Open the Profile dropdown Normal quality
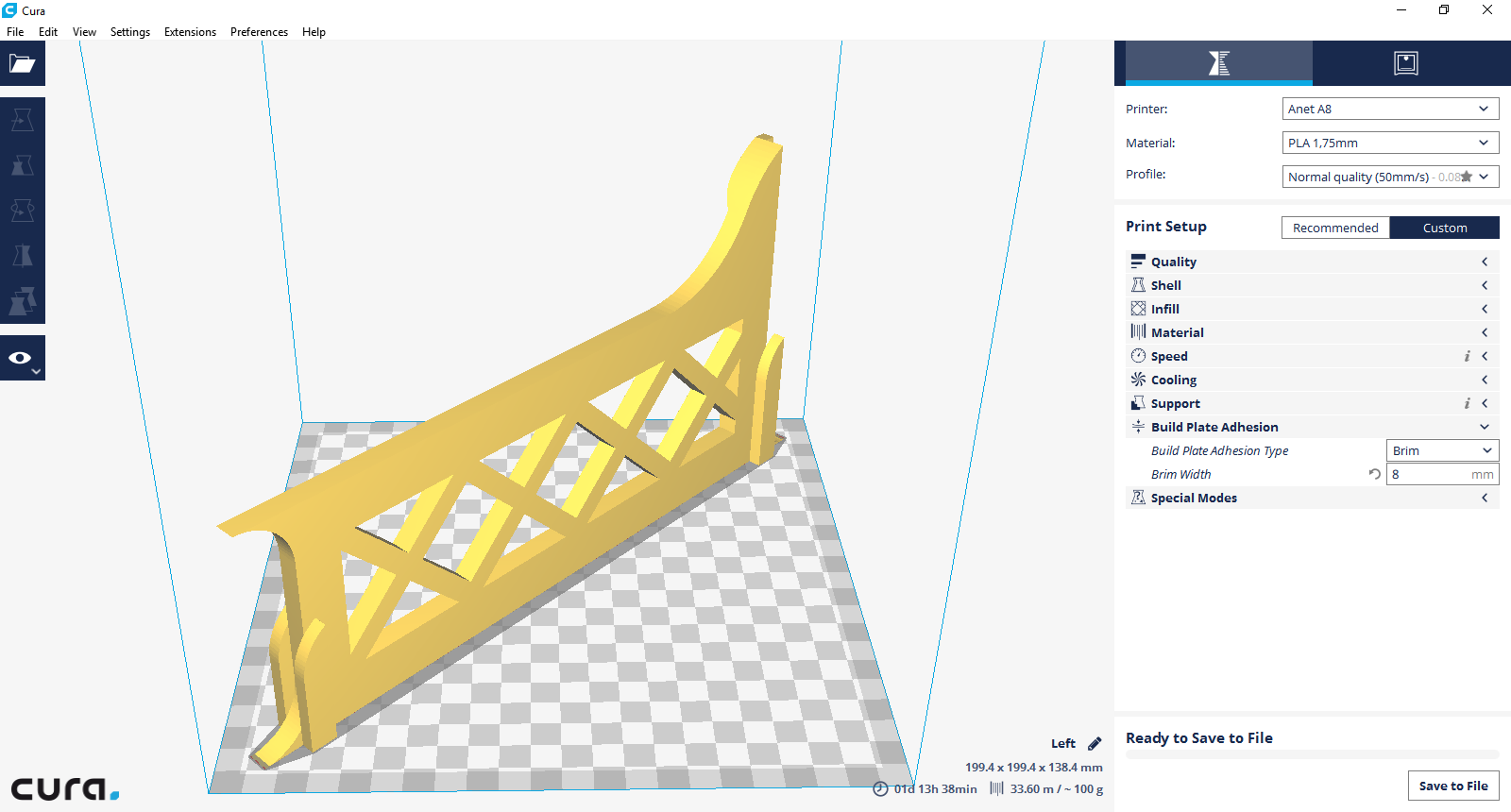The width and height of the screenshot is (1511, 812). pyautogui.click(x=1390, y=177)
